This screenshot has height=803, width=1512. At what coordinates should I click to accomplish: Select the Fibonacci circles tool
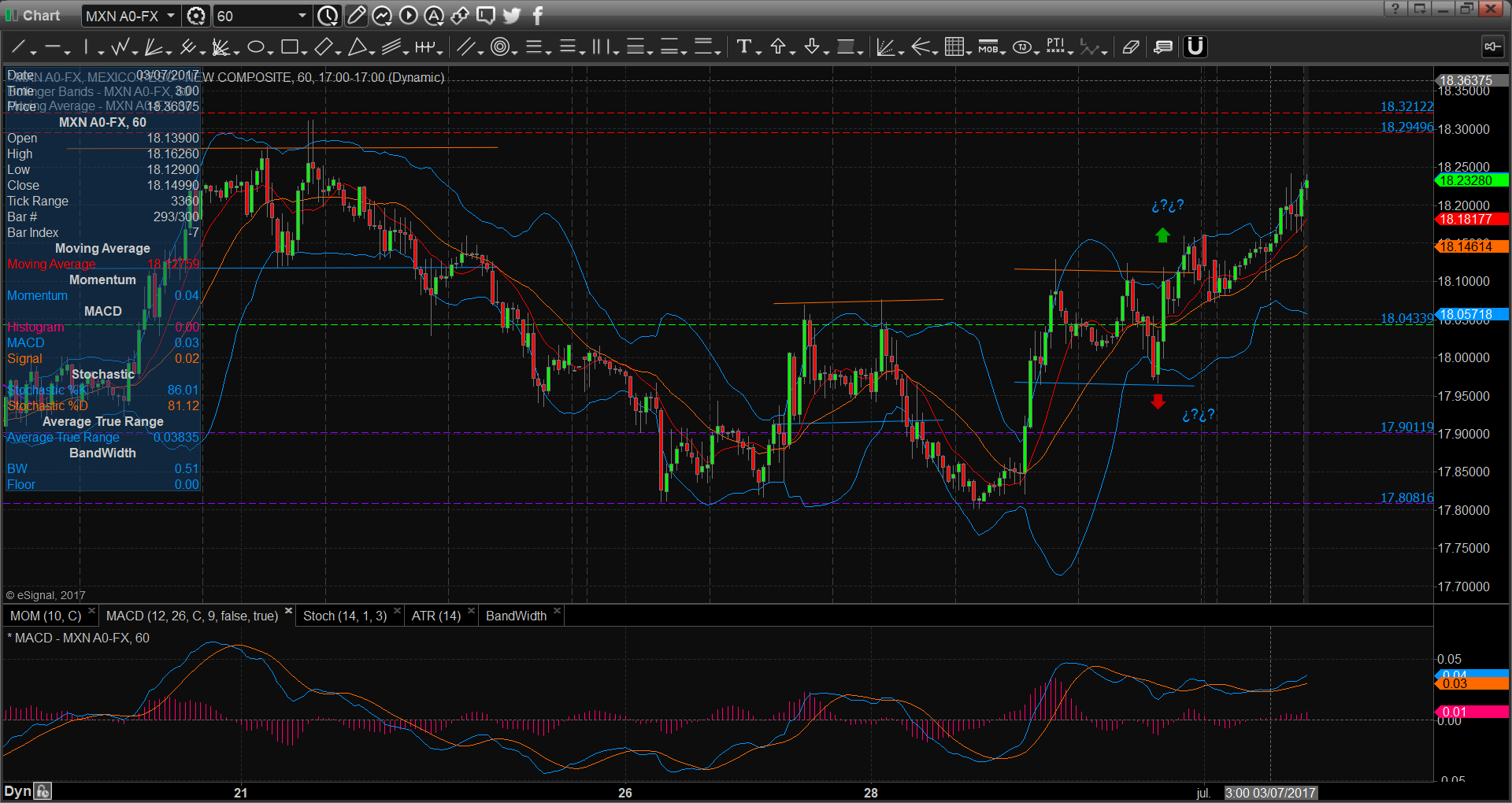coord(499,47)
